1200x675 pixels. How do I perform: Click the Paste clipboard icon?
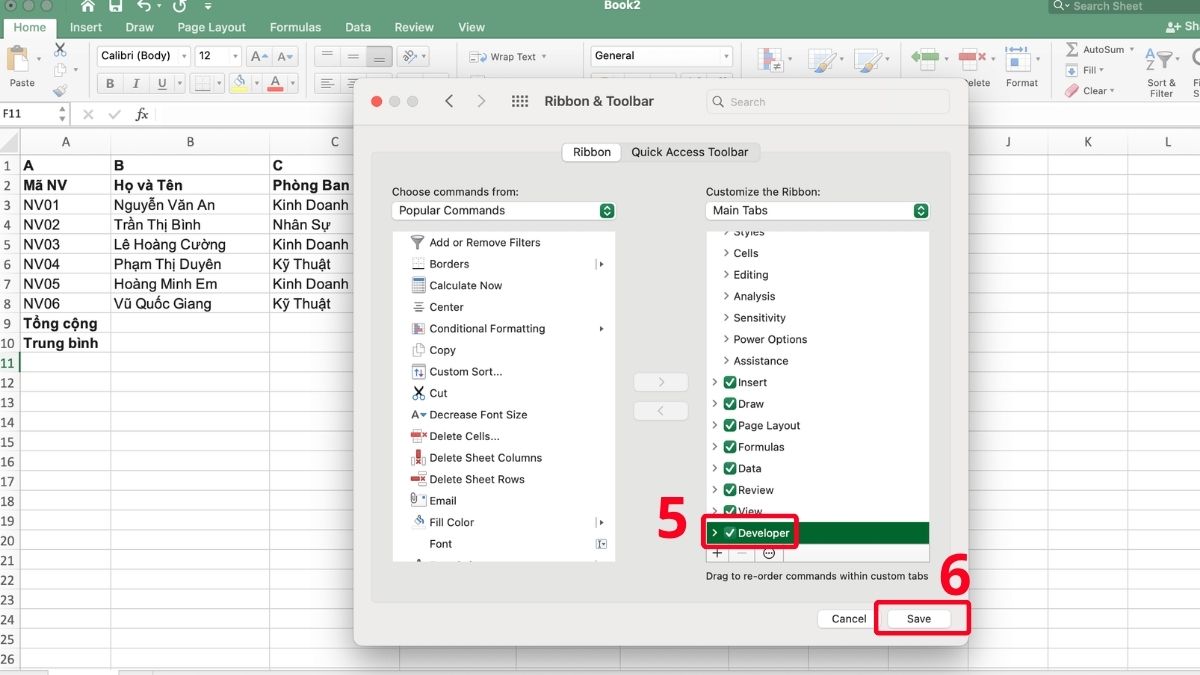[x=19, y=61]
